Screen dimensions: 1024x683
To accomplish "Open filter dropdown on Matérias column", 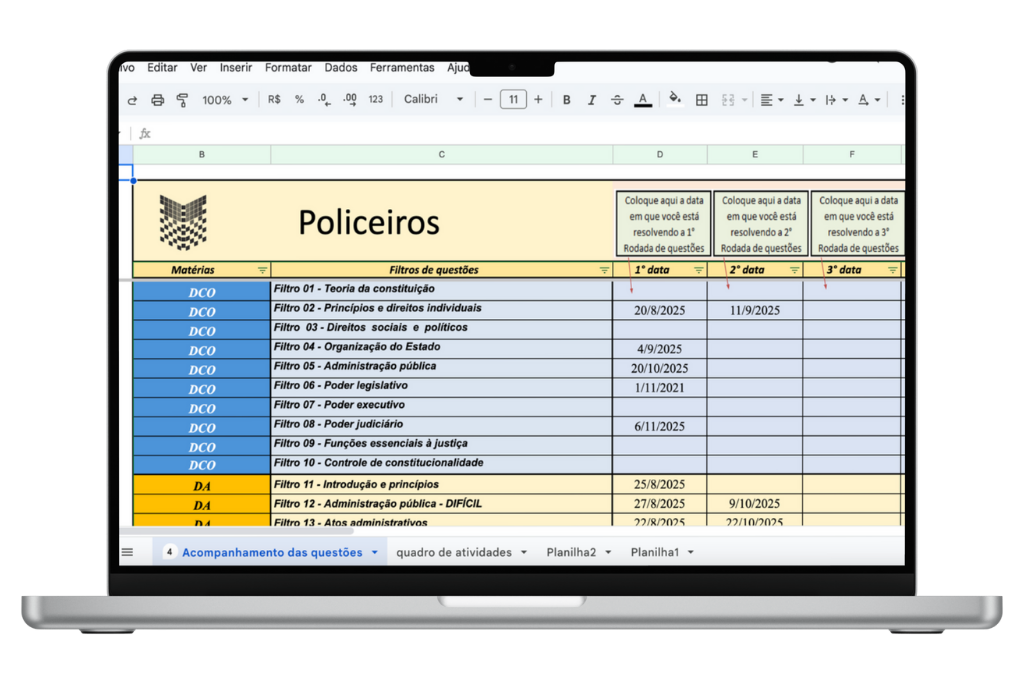I will (x=262, y=270).
